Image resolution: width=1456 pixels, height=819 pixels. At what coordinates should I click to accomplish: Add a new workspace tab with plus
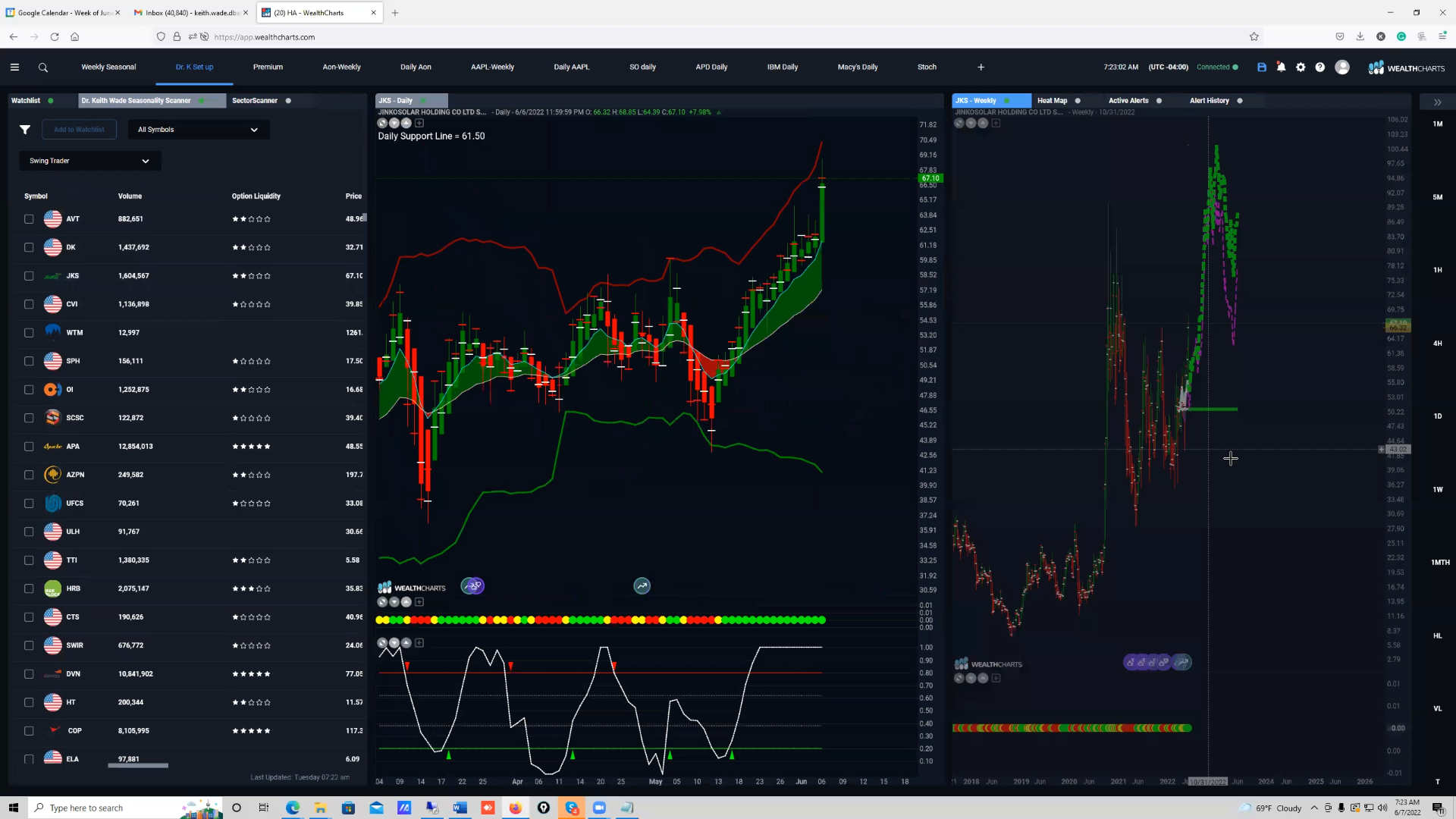(981, 67)
